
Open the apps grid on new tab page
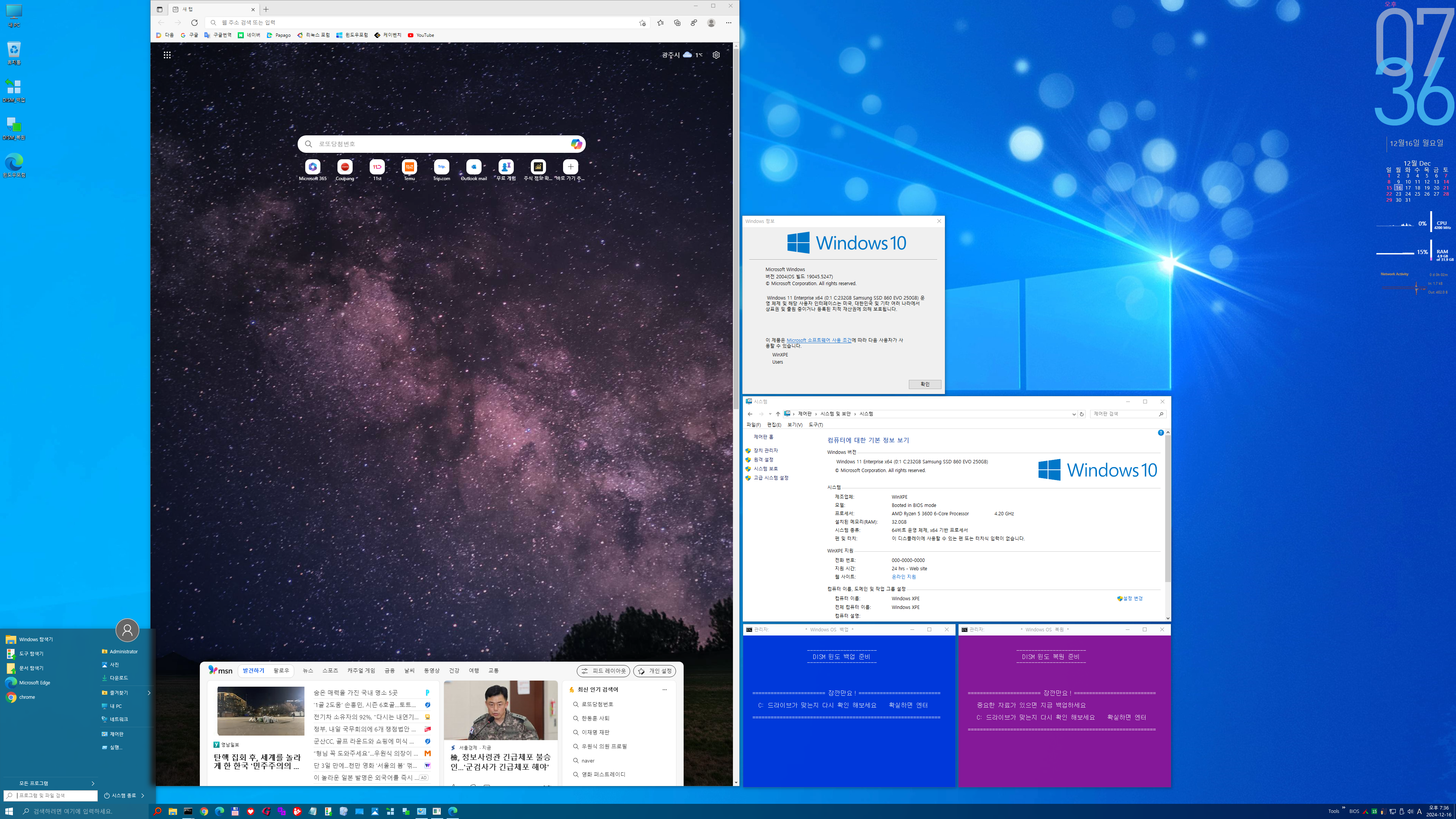167,55
